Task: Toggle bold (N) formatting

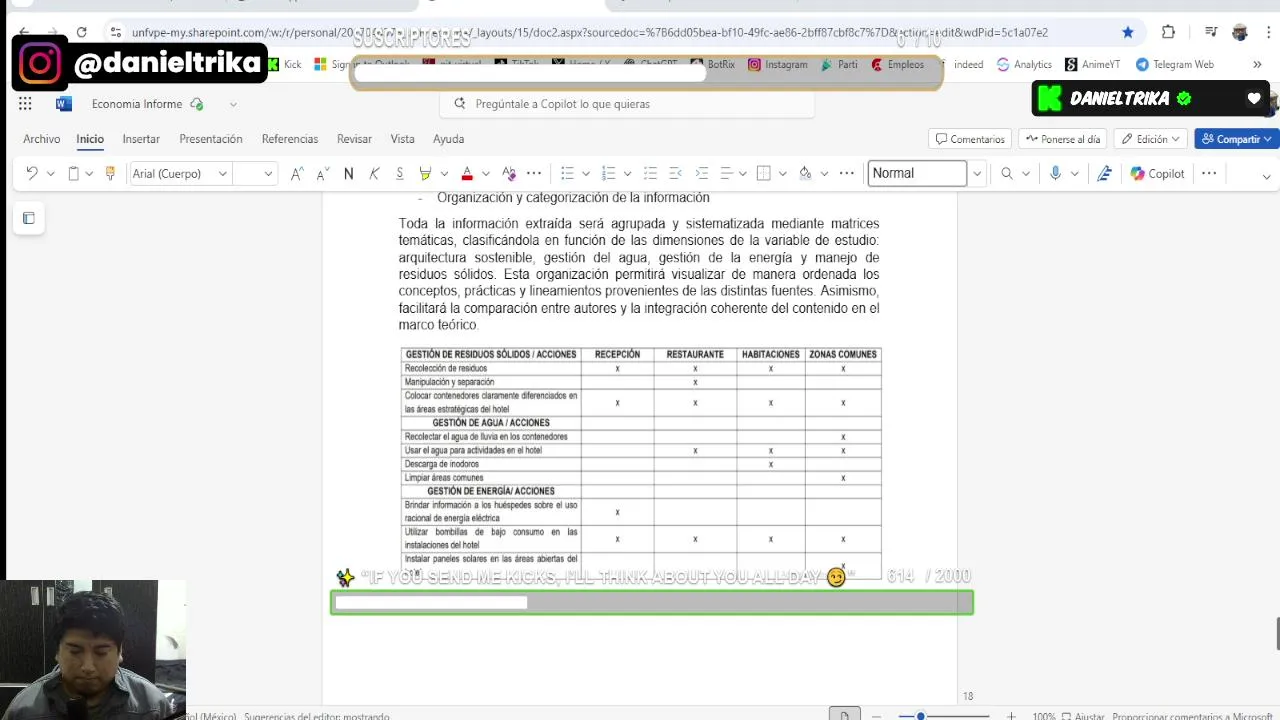Action: 348,173
